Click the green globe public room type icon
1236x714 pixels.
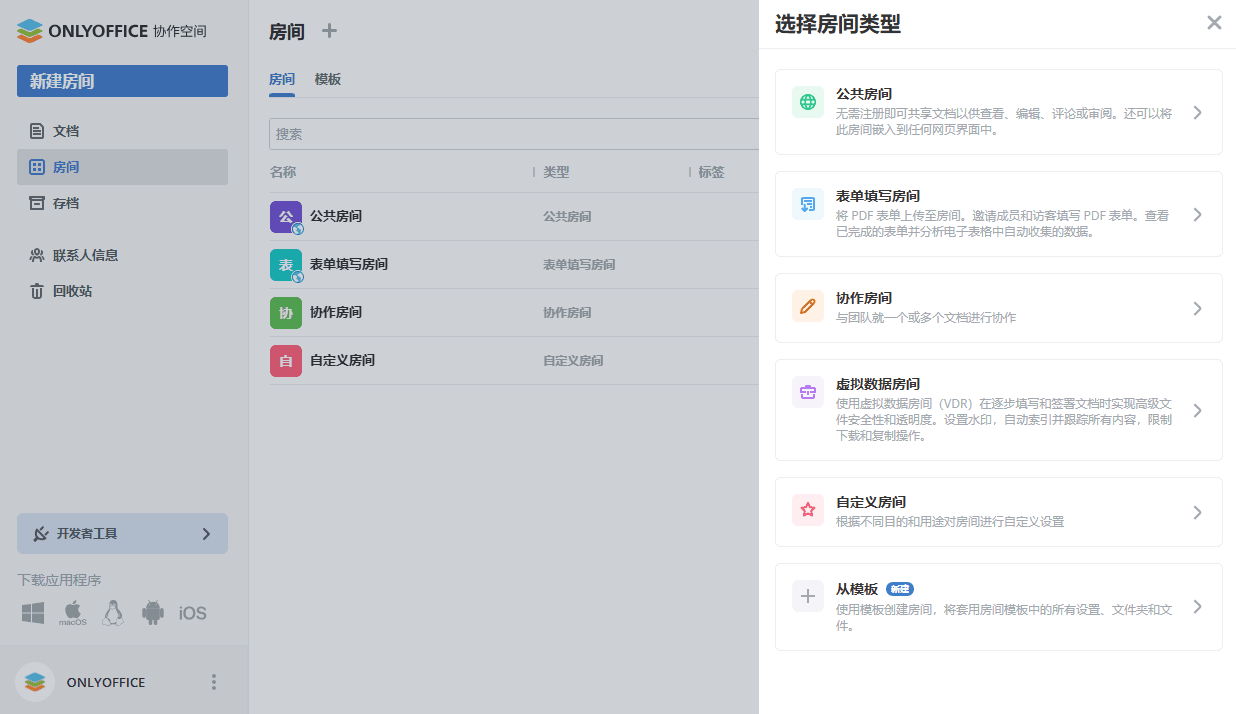point(808,102)
